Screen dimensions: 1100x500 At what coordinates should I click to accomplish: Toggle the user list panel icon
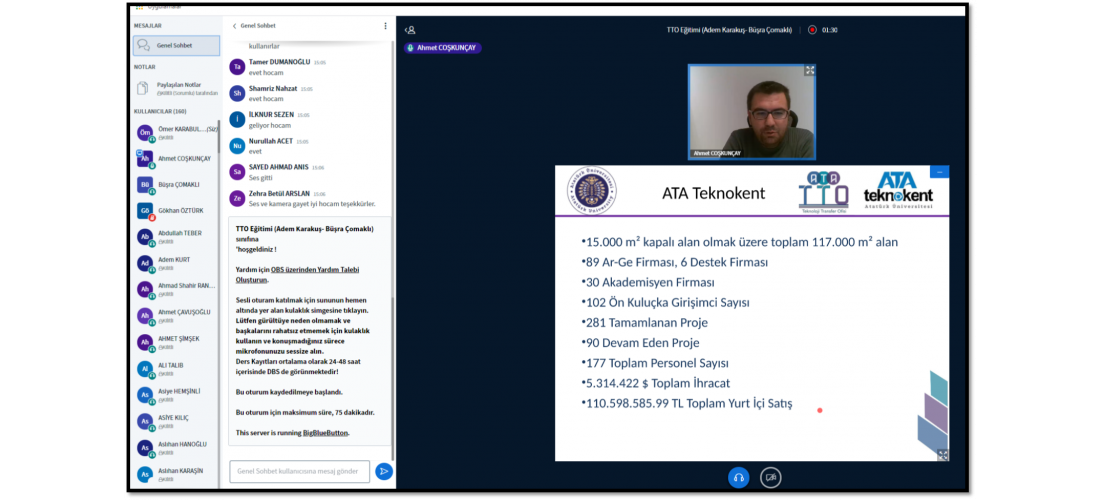(410, 30)
